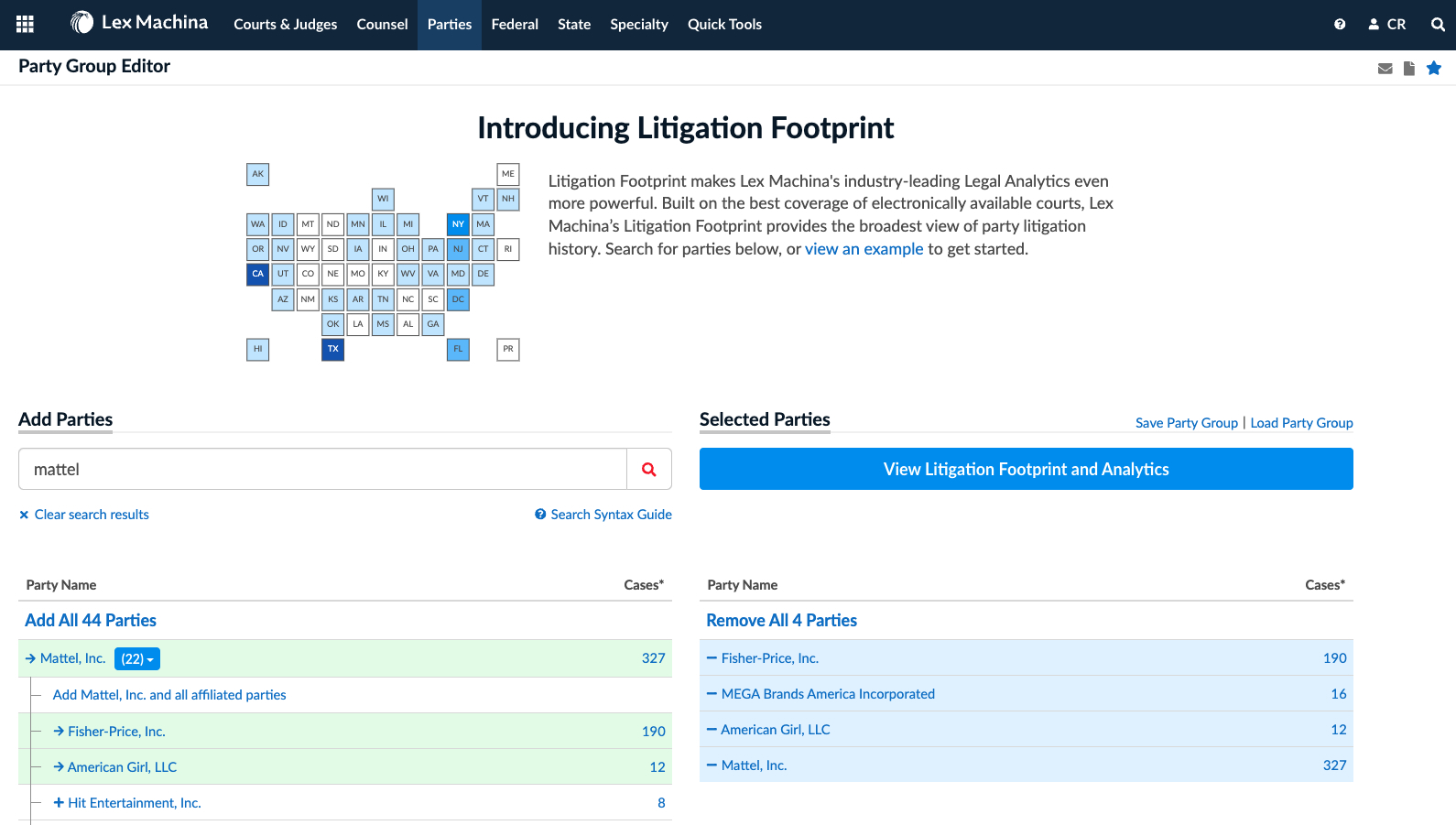Click the search magnifier in top bar
Viewport: 1456px width, 825px height.
1438,25
